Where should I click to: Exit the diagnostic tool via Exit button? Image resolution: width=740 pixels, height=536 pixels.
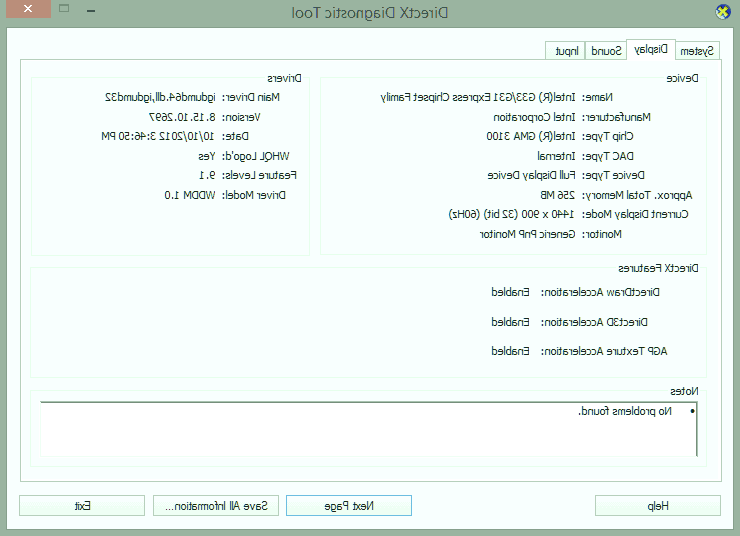tap(82, 506)
